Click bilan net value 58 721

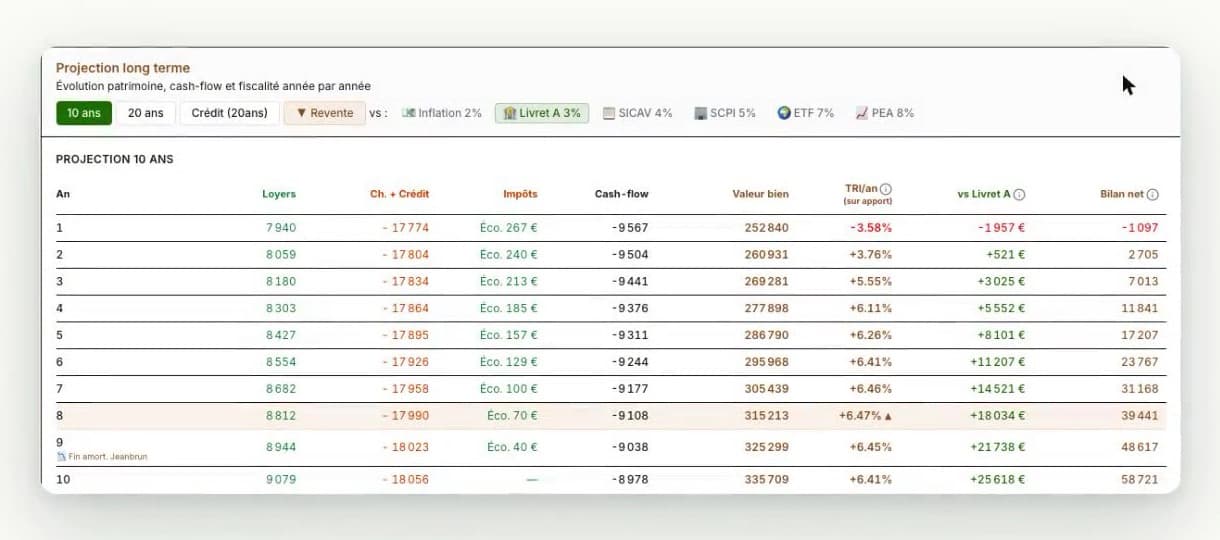[1140, 480]
